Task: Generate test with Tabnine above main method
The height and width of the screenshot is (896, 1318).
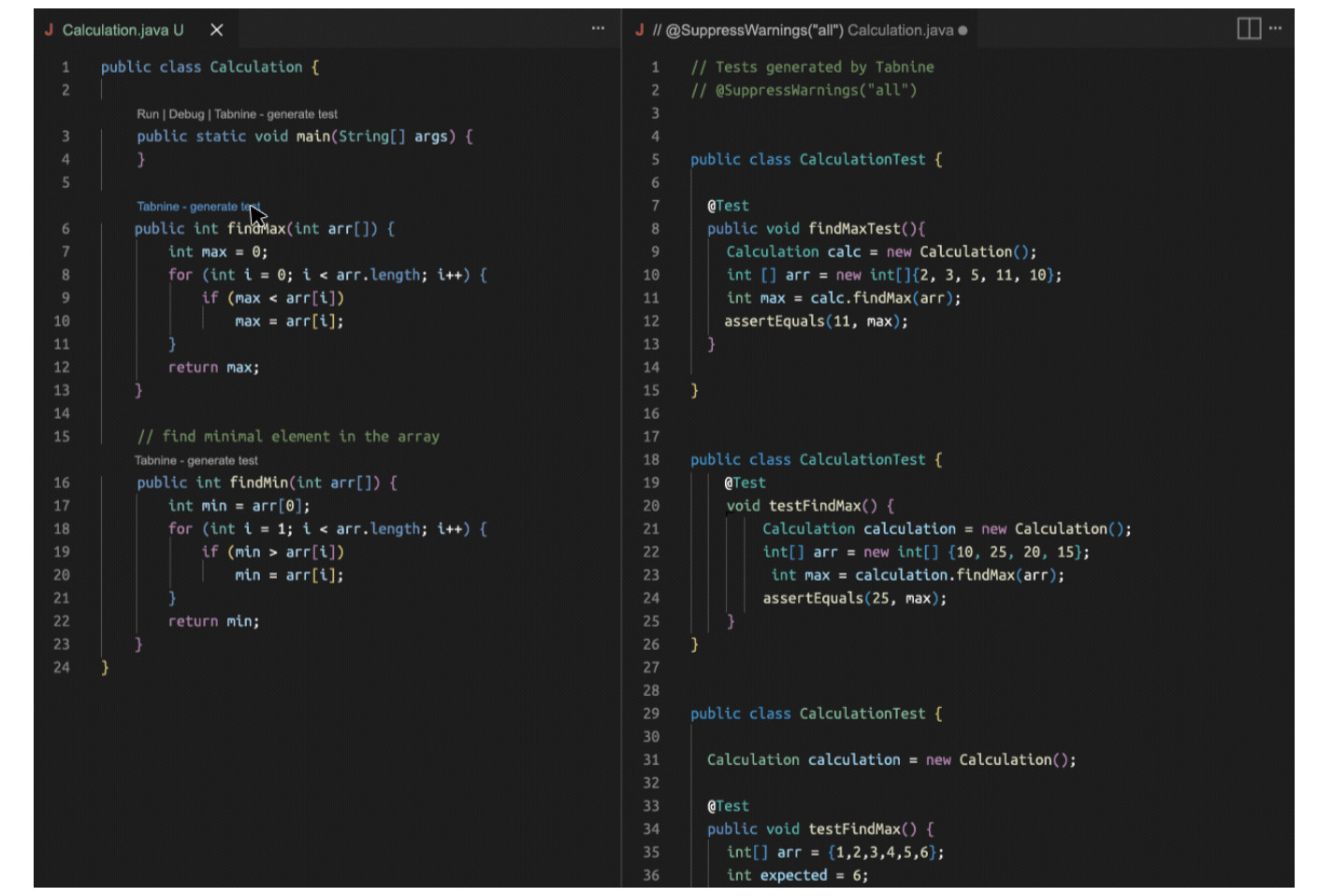Action: (275, 114)
